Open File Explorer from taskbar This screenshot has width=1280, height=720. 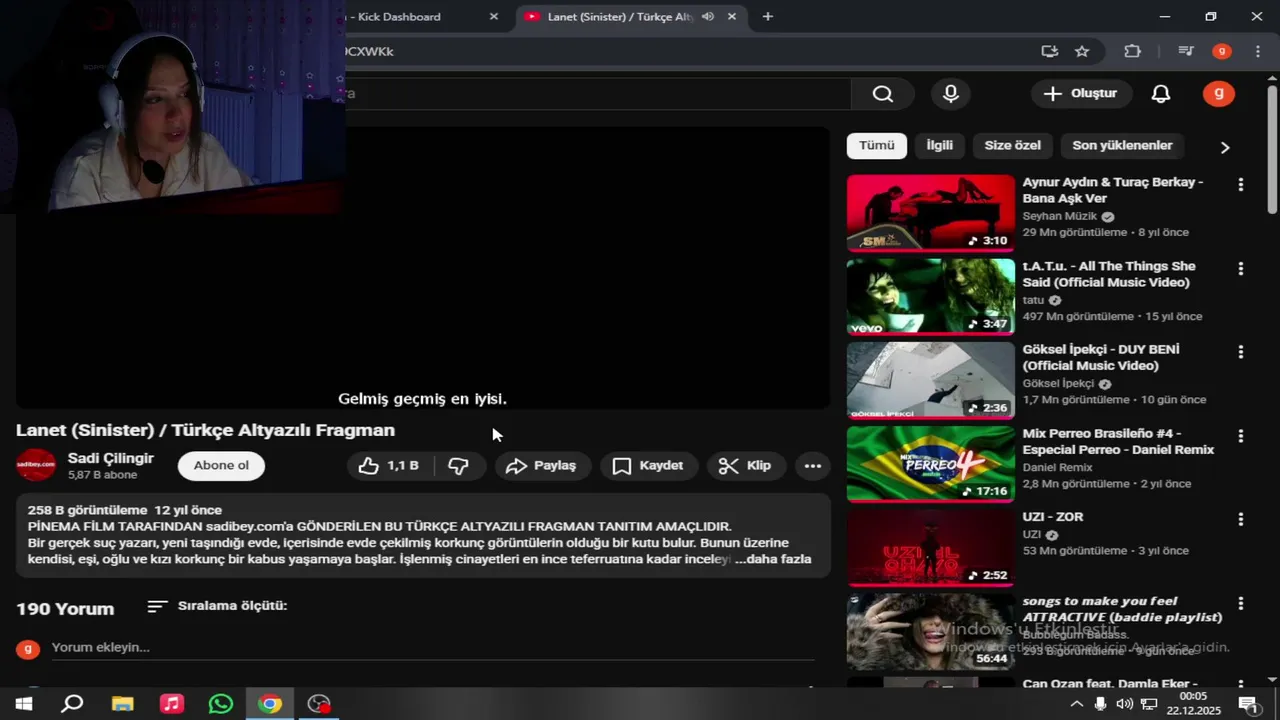point(122,704)
